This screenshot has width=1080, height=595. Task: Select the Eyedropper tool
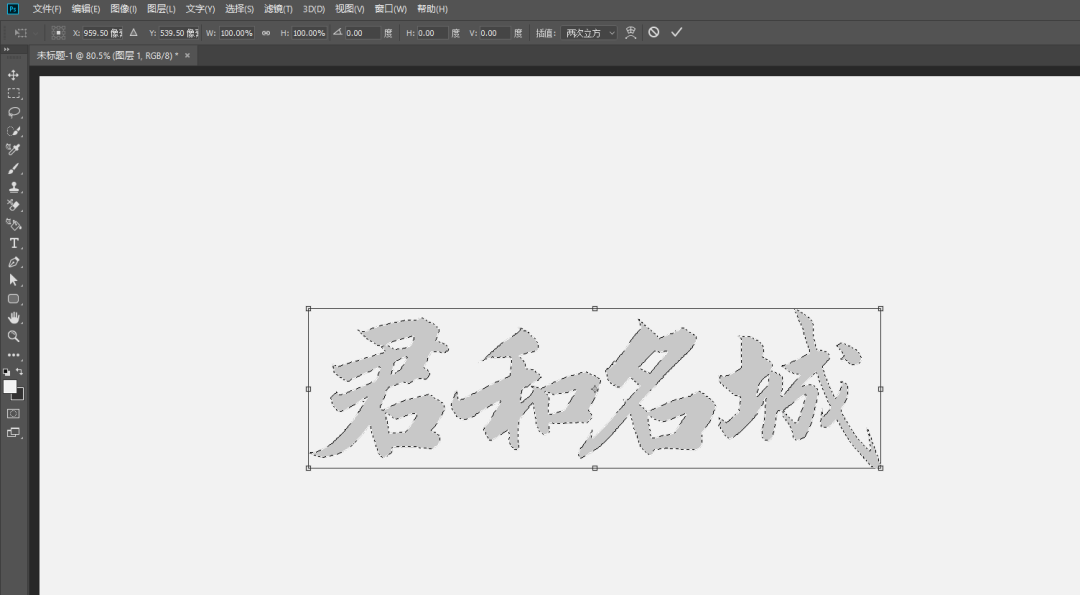(x=13, y=149)
